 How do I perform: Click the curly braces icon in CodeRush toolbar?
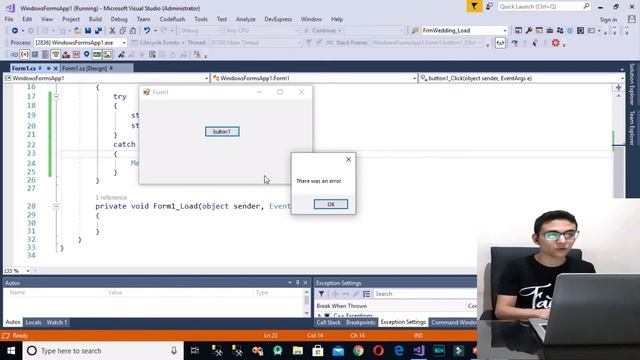point(24,54)
